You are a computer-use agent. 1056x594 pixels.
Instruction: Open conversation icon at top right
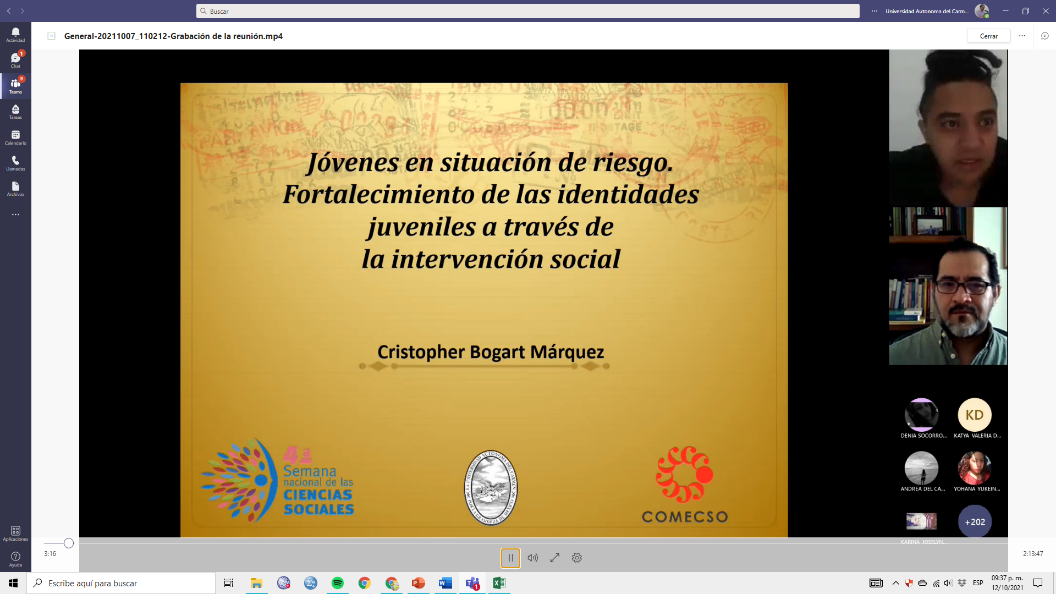(x=1045, y=36)
